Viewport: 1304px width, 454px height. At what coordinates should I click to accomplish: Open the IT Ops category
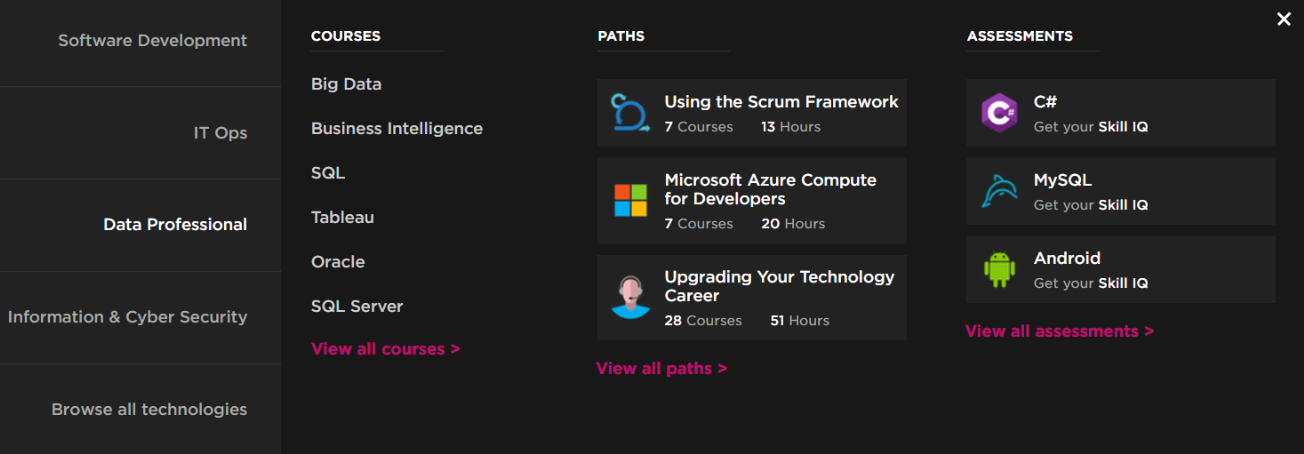220,133
